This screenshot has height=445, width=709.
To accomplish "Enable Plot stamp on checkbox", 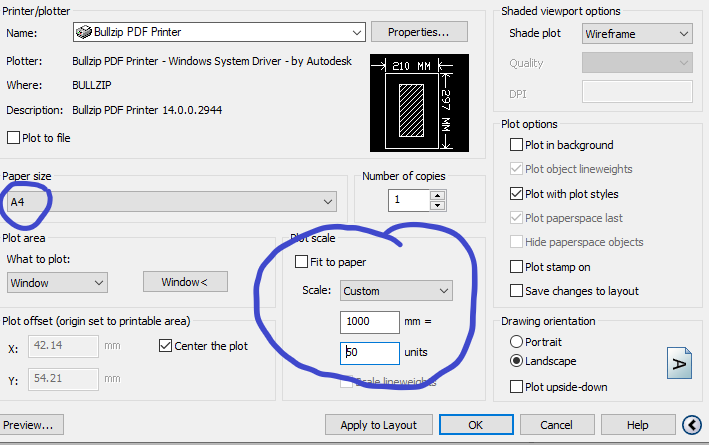I will coord(516,266).
